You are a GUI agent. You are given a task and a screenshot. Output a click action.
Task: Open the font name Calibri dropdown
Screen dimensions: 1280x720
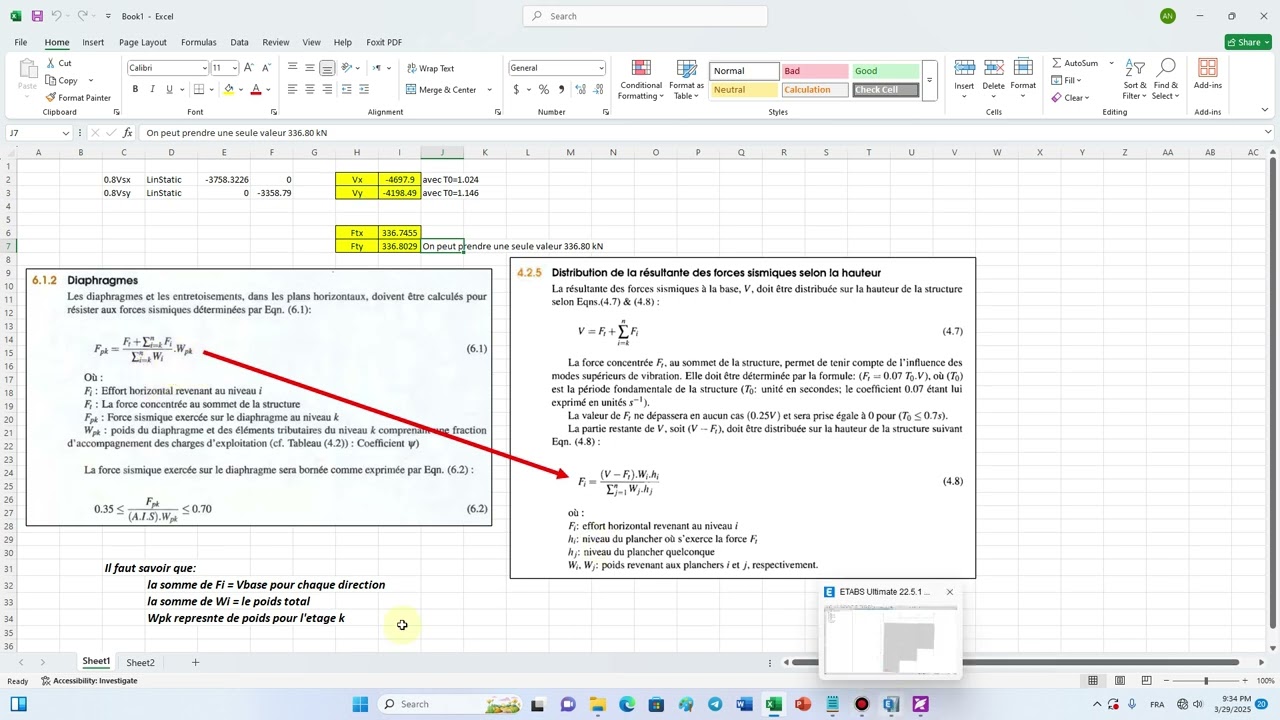204,68
